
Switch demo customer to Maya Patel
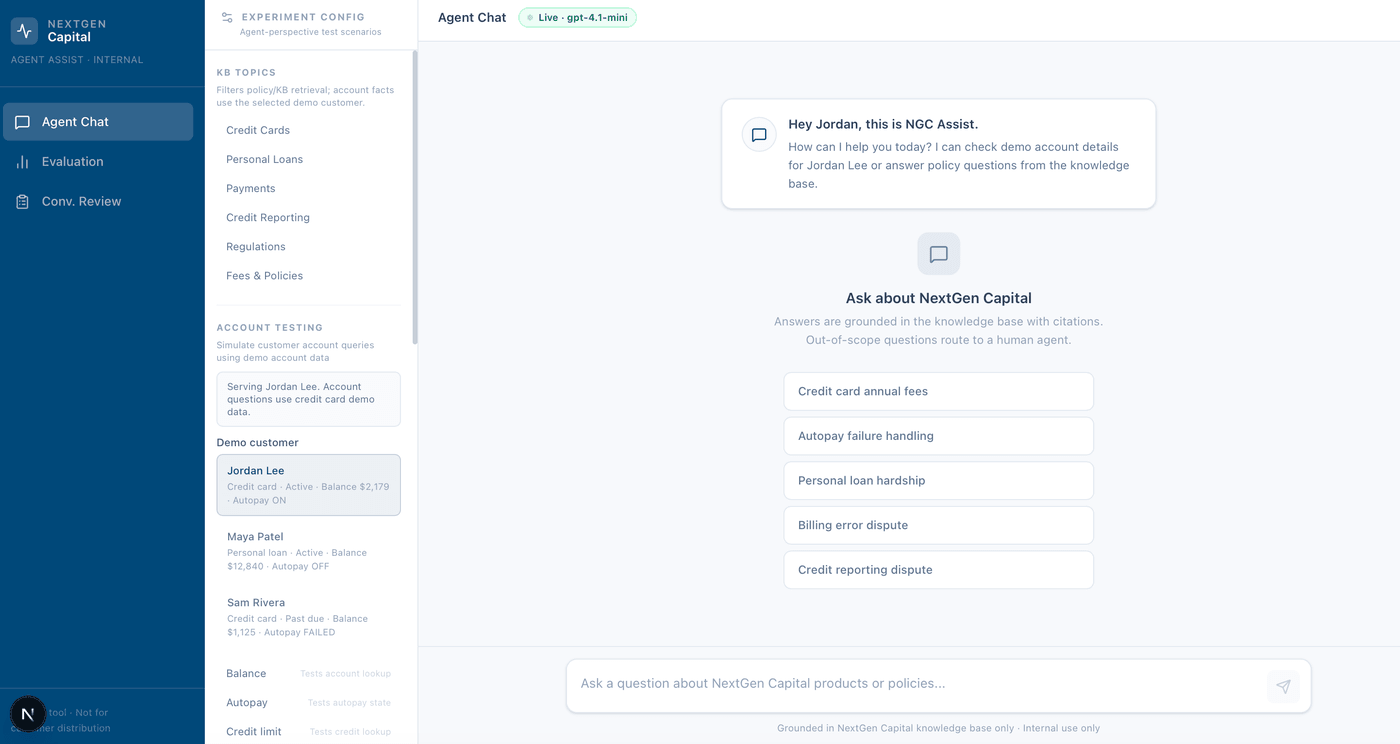tap(308, 551)
